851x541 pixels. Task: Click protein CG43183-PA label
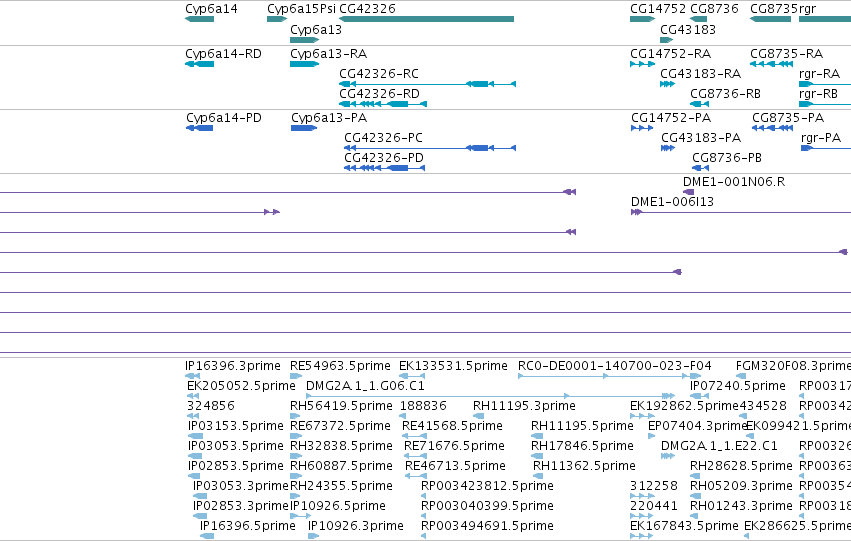coord(701,138)
